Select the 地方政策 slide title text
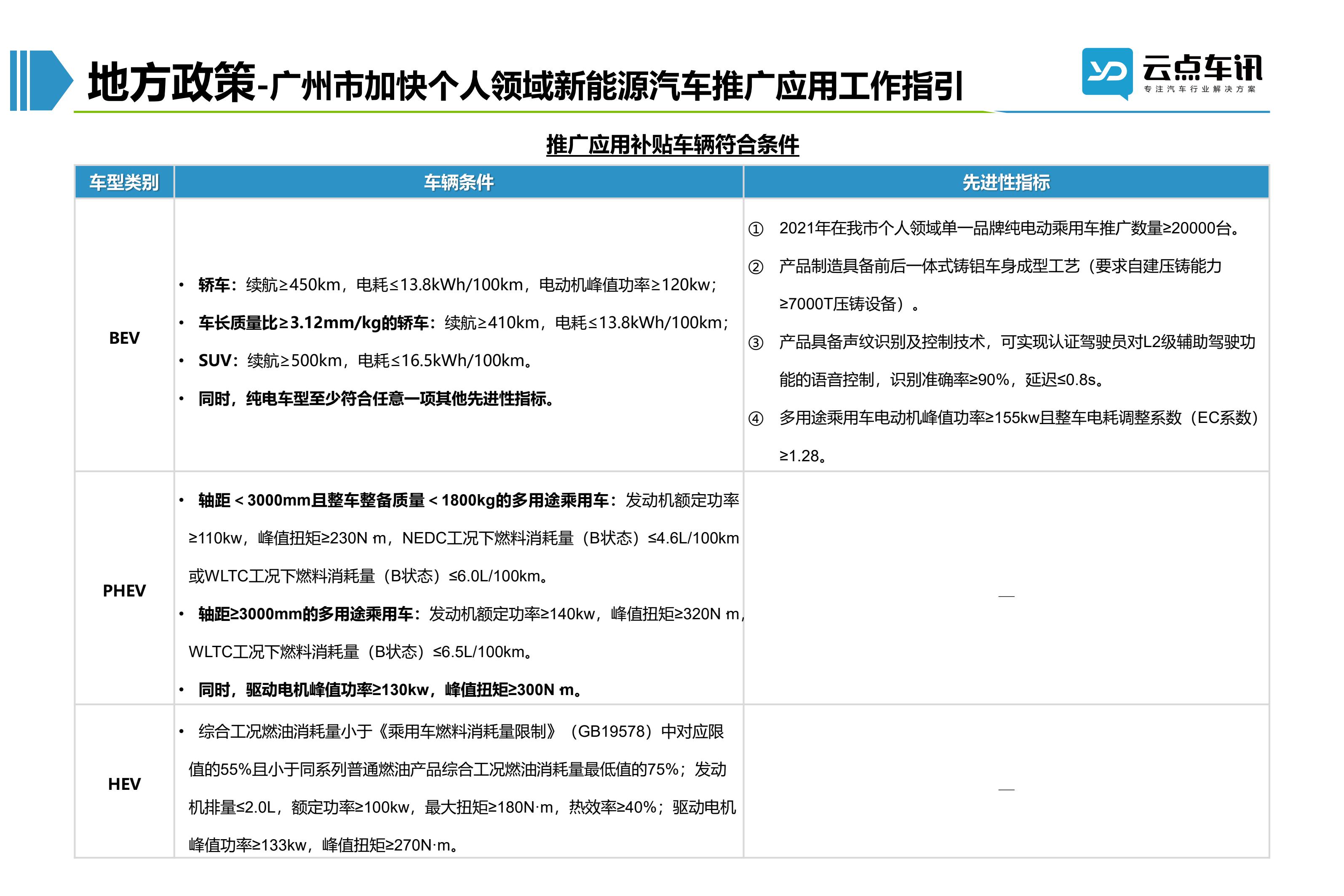 click(x=171, y=82)
